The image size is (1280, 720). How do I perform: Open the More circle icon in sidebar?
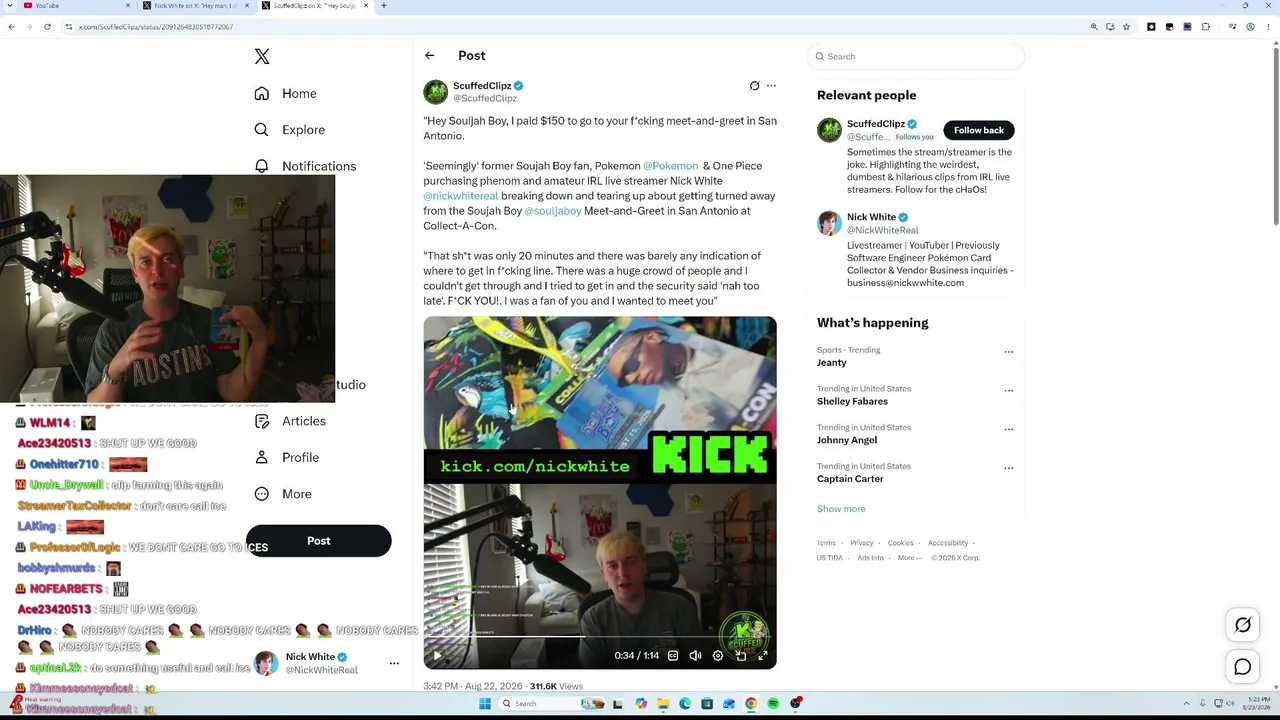[262, 494]
